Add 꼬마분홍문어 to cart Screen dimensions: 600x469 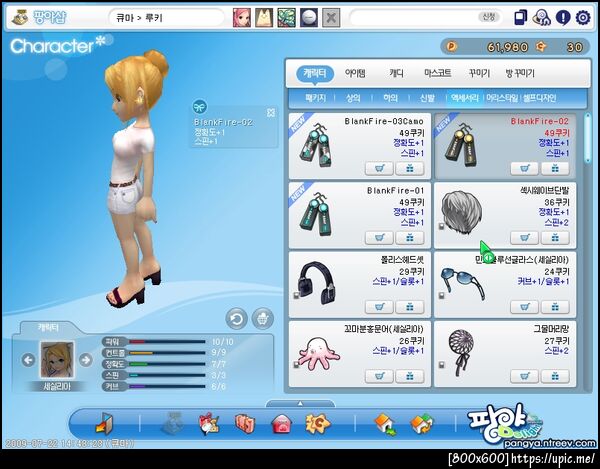point(379,376)
